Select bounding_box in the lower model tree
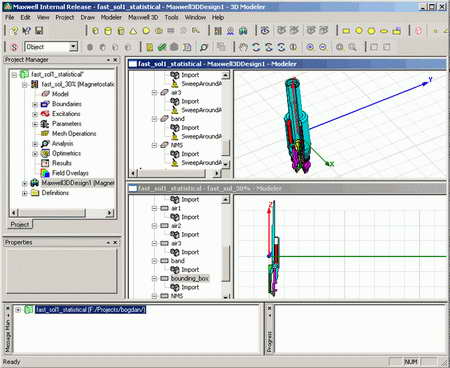 (x=190, y=278)
